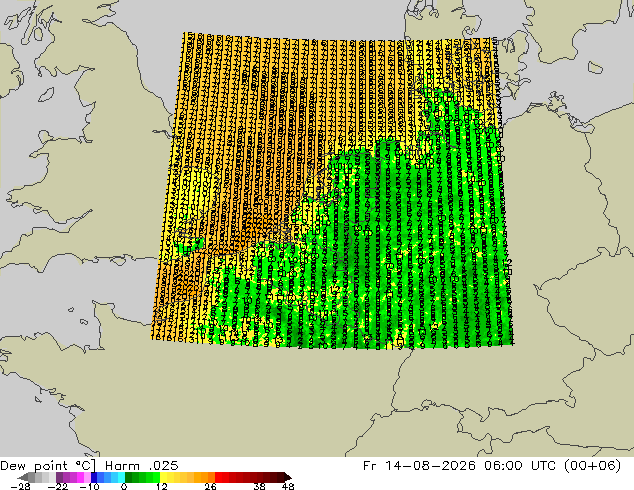Click the legend value '38'
The image size is (634, 490).
click(260, 486)
